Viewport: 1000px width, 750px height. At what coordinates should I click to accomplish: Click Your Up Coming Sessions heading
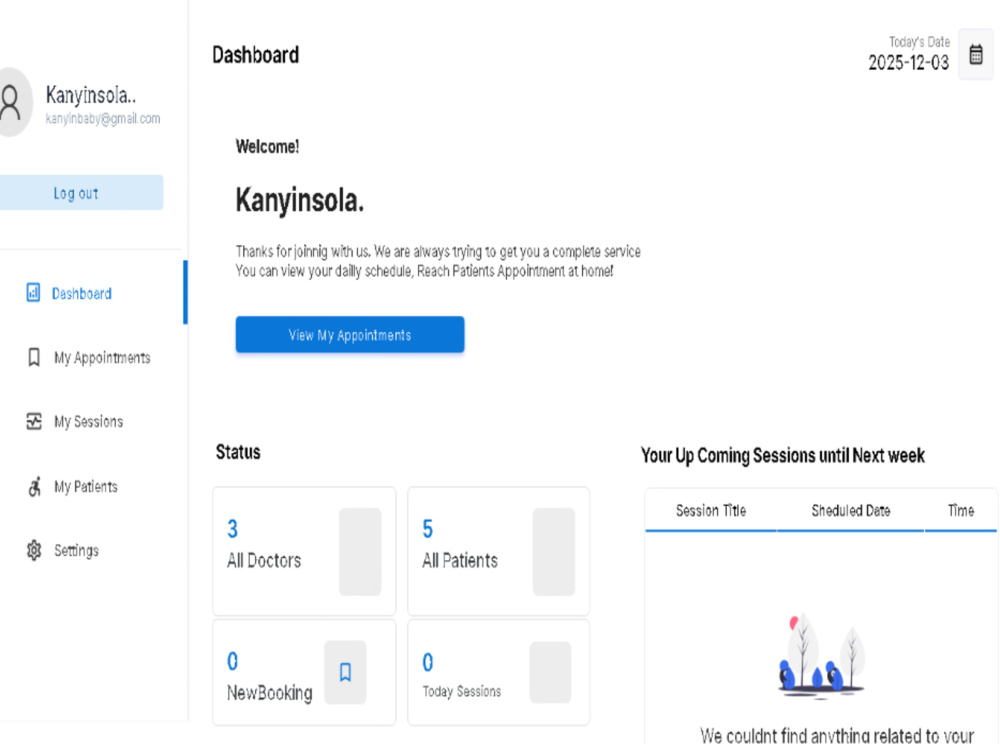coord(783,455)
